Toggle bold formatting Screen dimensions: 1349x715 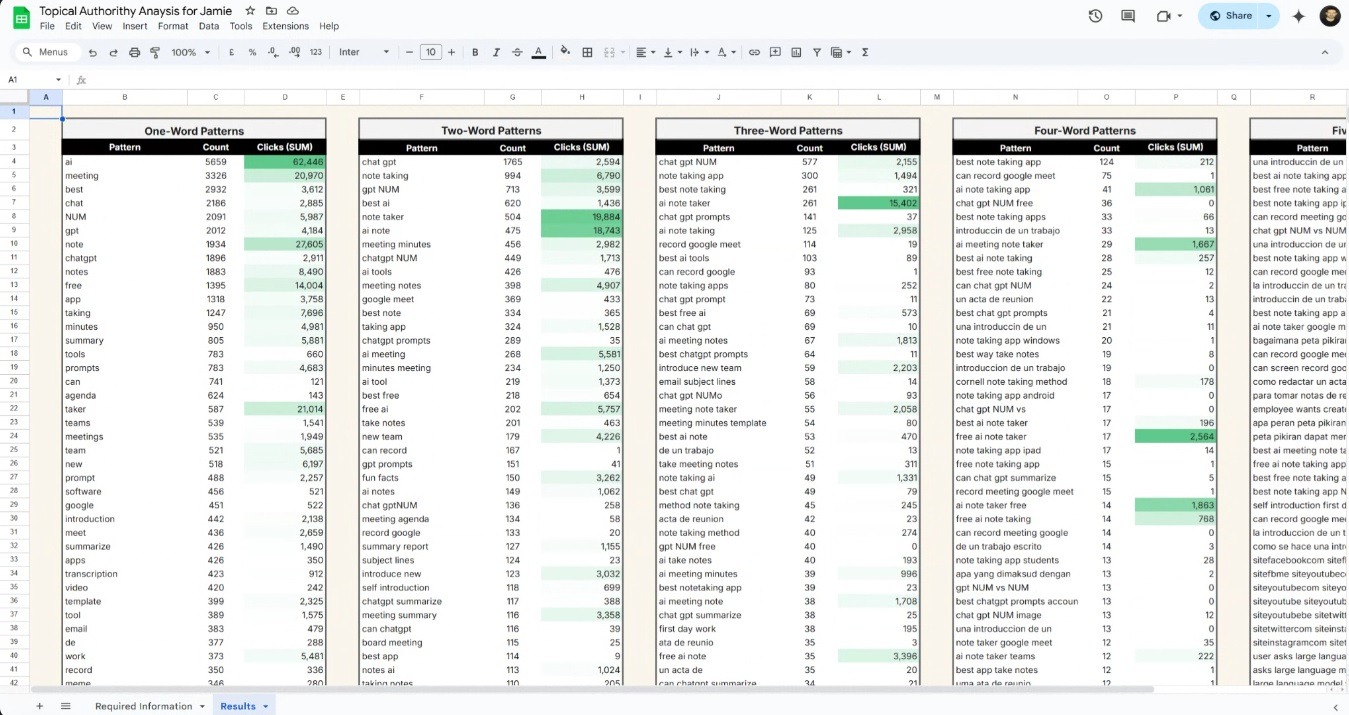point(475,52)
